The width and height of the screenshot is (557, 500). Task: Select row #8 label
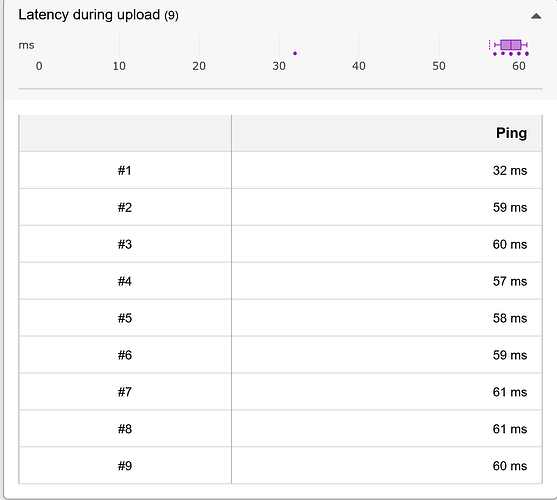125,429
